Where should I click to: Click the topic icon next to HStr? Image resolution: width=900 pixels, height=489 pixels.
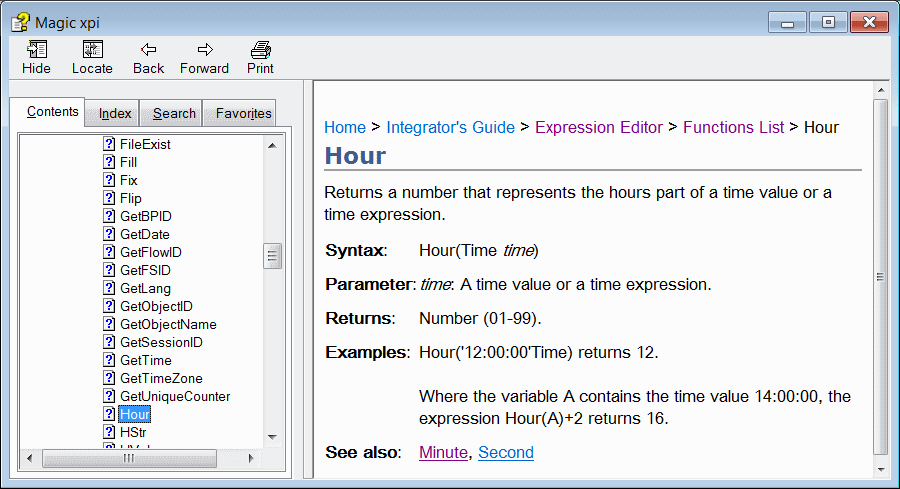point(109,432)
